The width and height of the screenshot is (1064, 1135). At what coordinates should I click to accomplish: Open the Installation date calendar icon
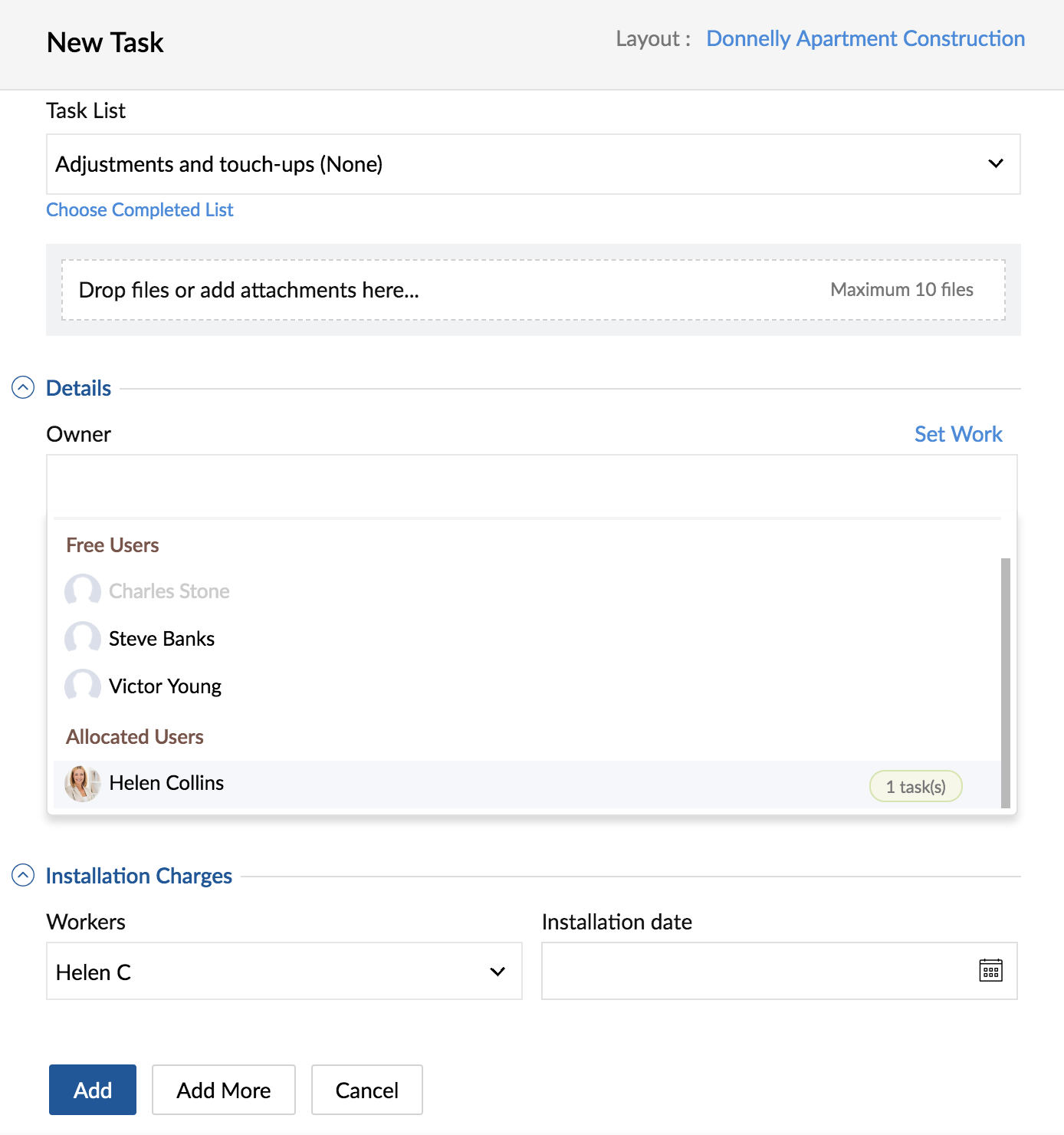tap(990, 970)
